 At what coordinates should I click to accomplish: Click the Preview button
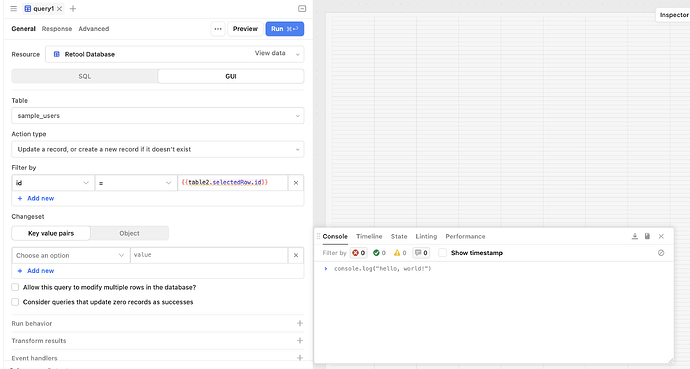coord(245,29)
